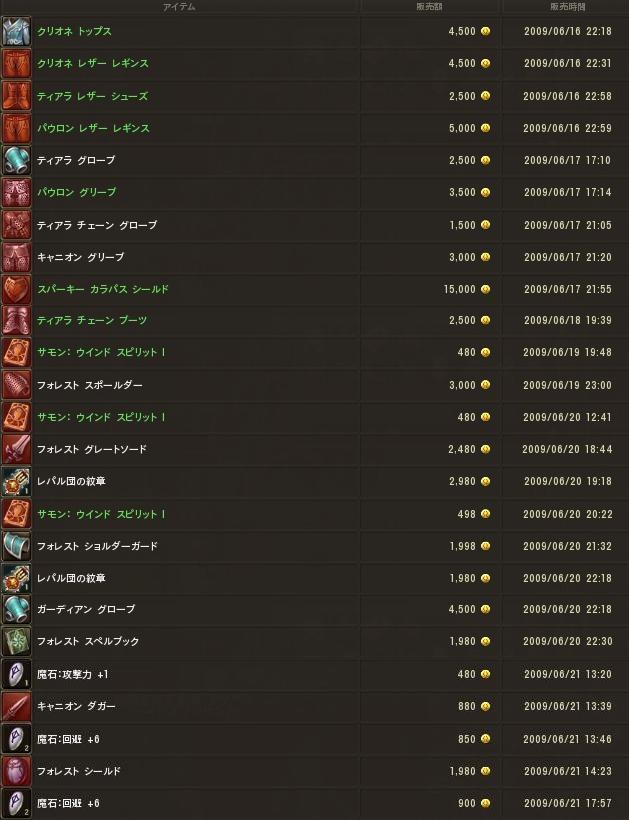Select the フォレスト スポールダー row
The height and width of the screenshot is (820, 629).
point(314,385)
